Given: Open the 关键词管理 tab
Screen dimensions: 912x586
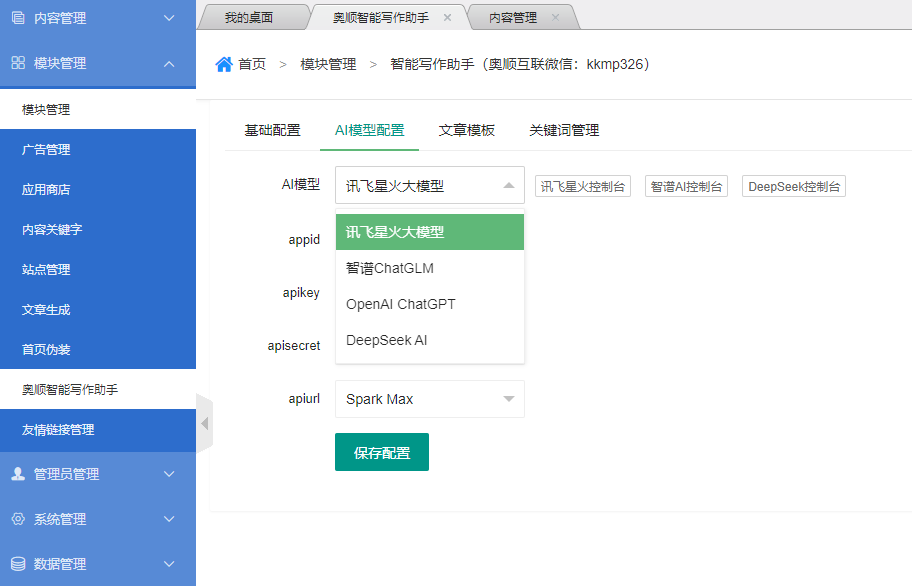Looking at the screenshot, I should click(564, 130).
